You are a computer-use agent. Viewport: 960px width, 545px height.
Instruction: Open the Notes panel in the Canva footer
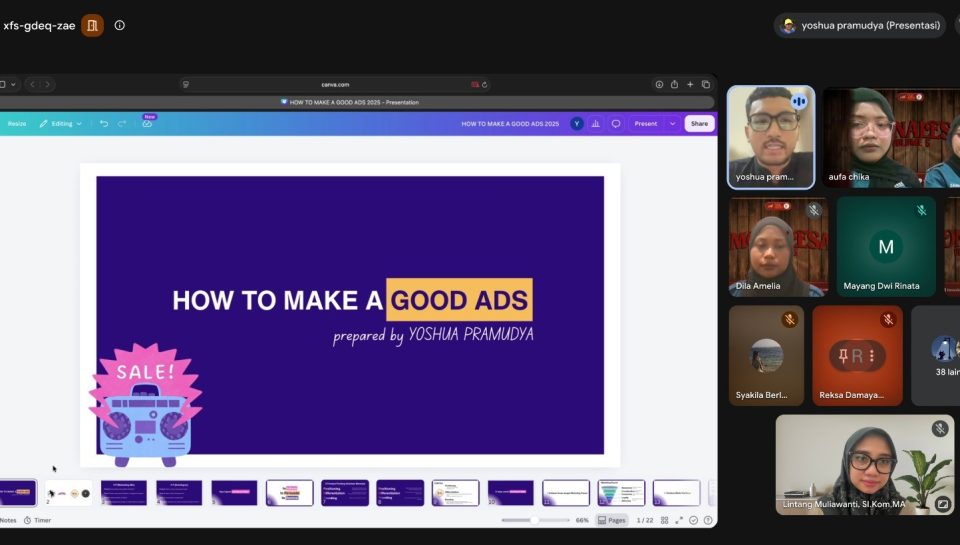click(x=9, y=520)
